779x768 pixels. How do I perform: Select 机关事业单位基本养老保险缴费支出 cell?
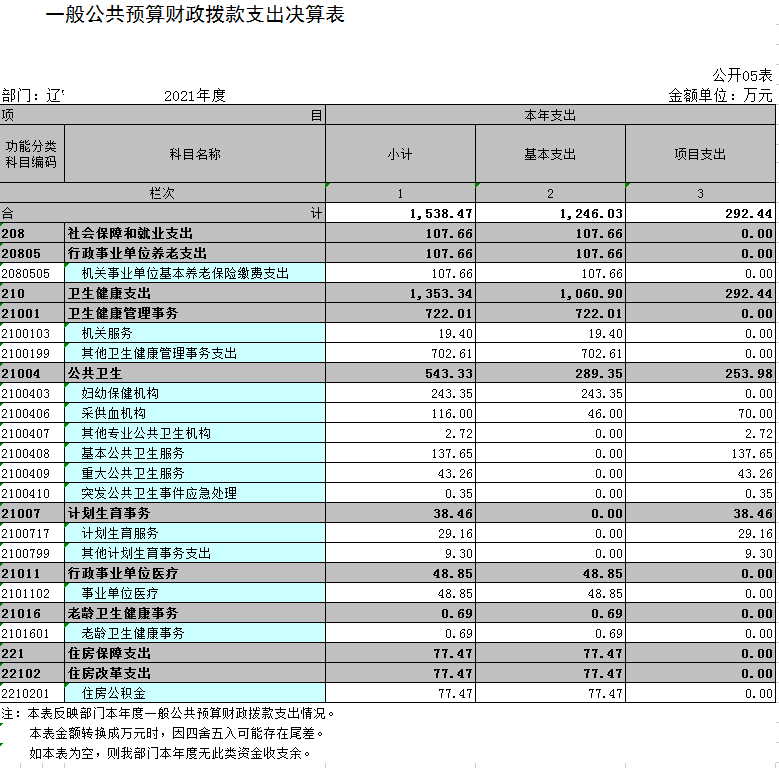pos(195,273)
